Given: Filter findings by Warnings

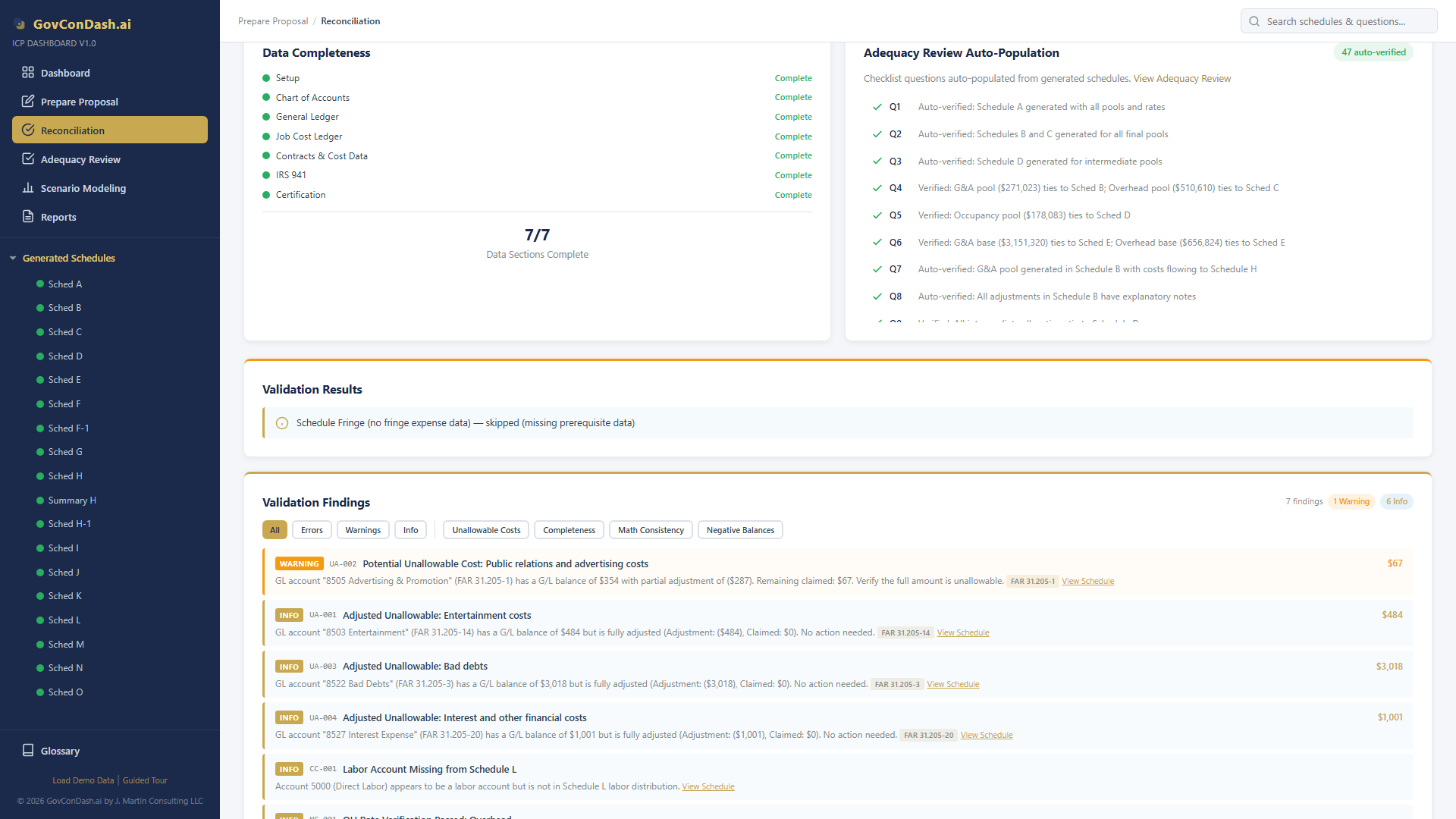Looking at the screenshot, I should point(362,530).
